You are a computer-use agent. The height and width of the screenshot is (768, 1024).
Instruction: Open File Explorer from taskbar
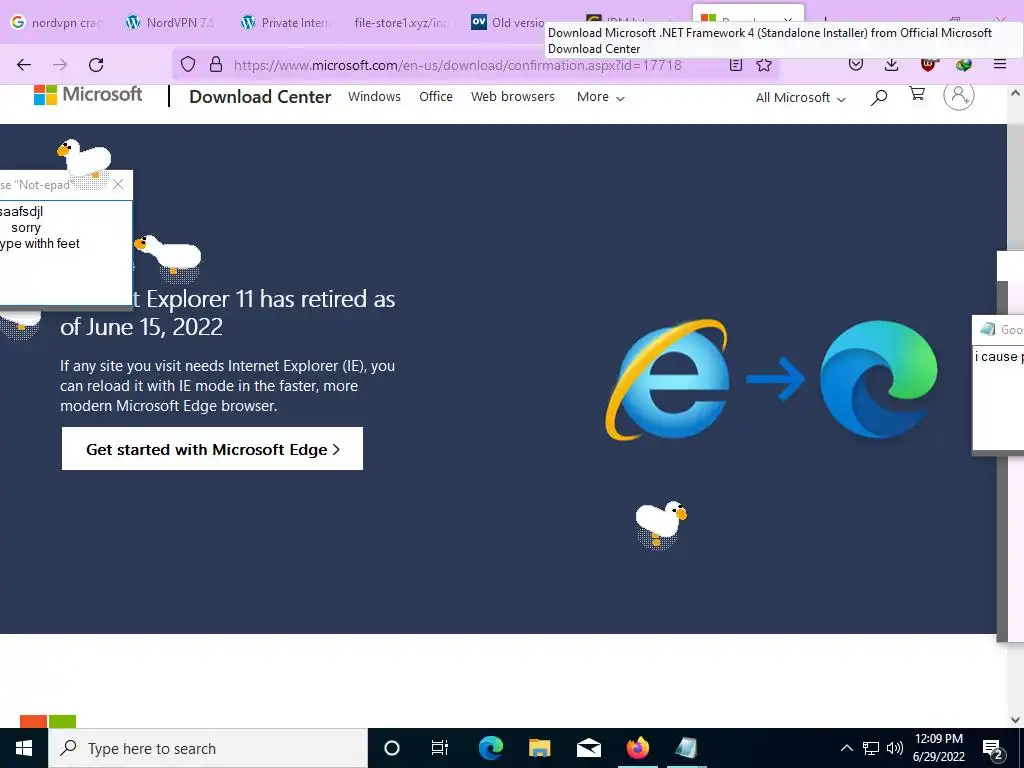point(539,748)
